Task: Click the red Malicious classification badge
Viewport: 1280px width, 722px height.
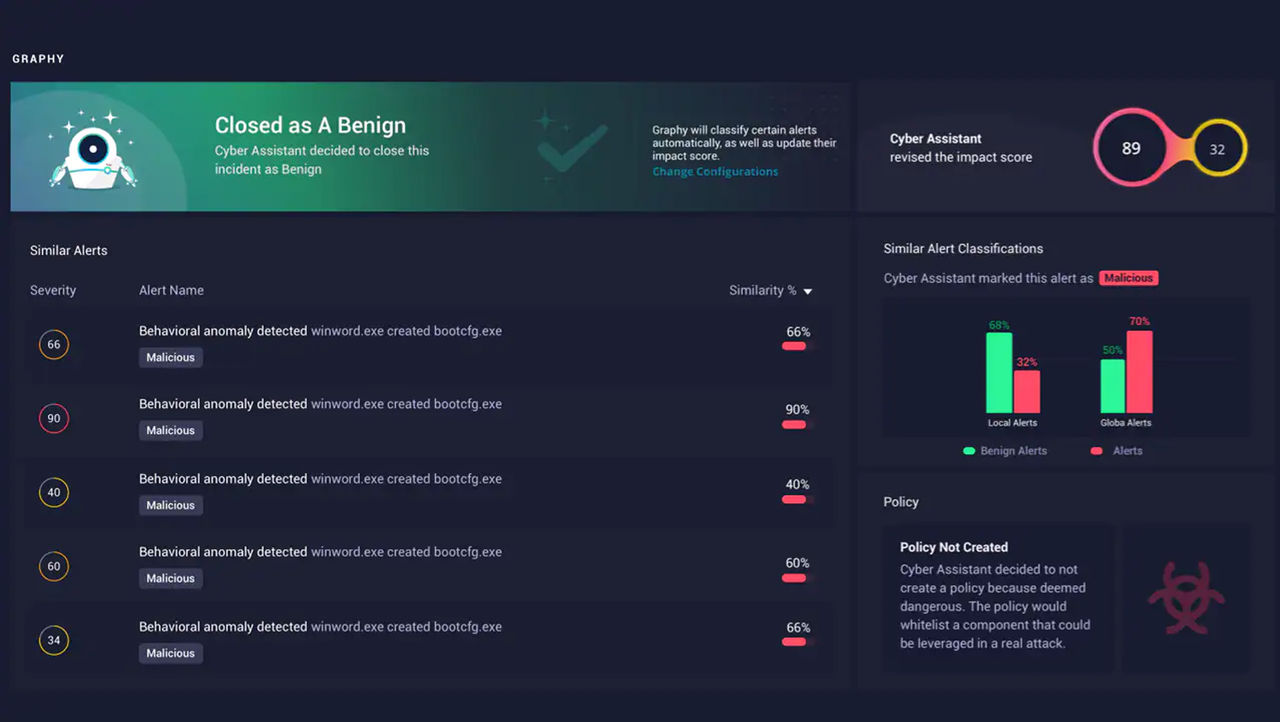Action: pos(1129,278)
